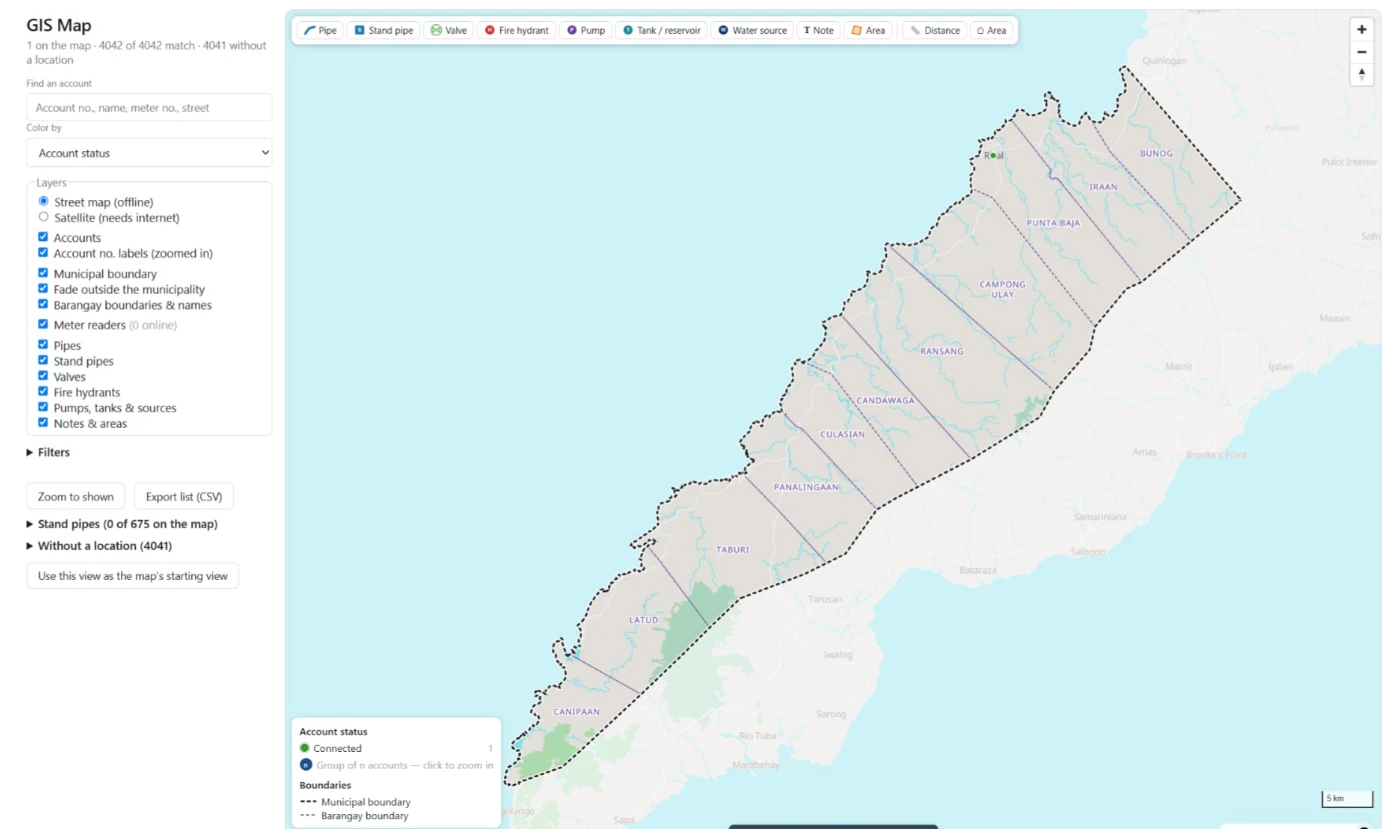Viewport: 1399px width, 829px height.
Task: Zoom out with the minus map control
Action: pos(1361,52)
